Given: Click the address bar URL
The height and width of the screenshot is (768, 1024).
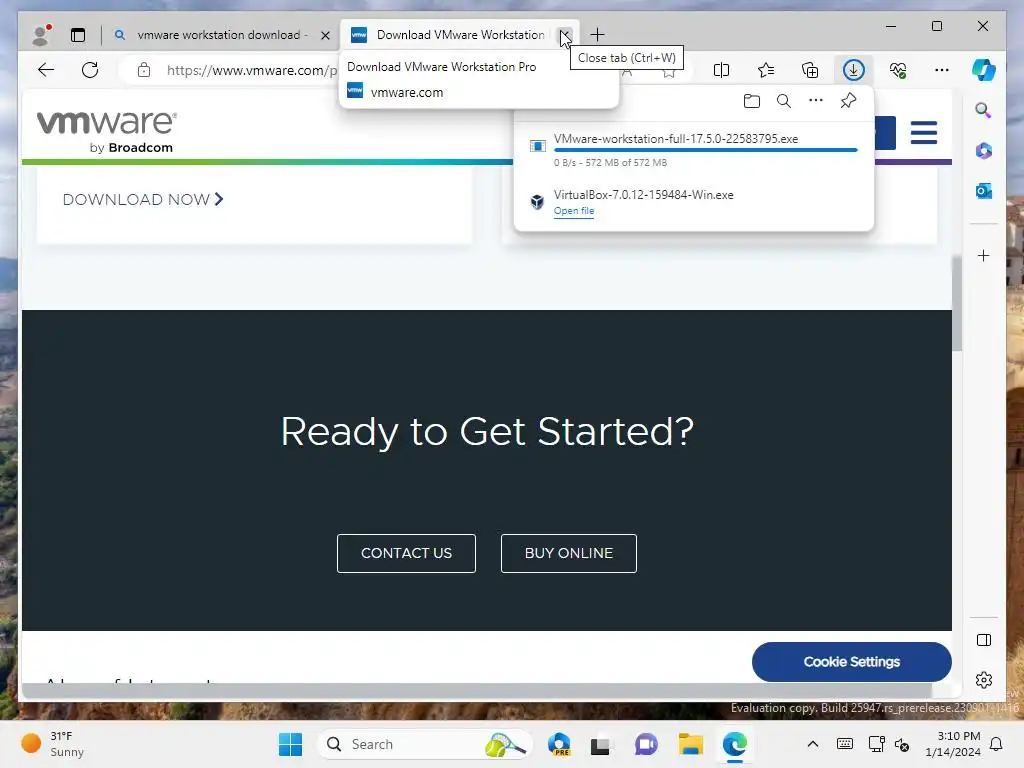Looking at the screenshot, I should click(x=251, y=71).
